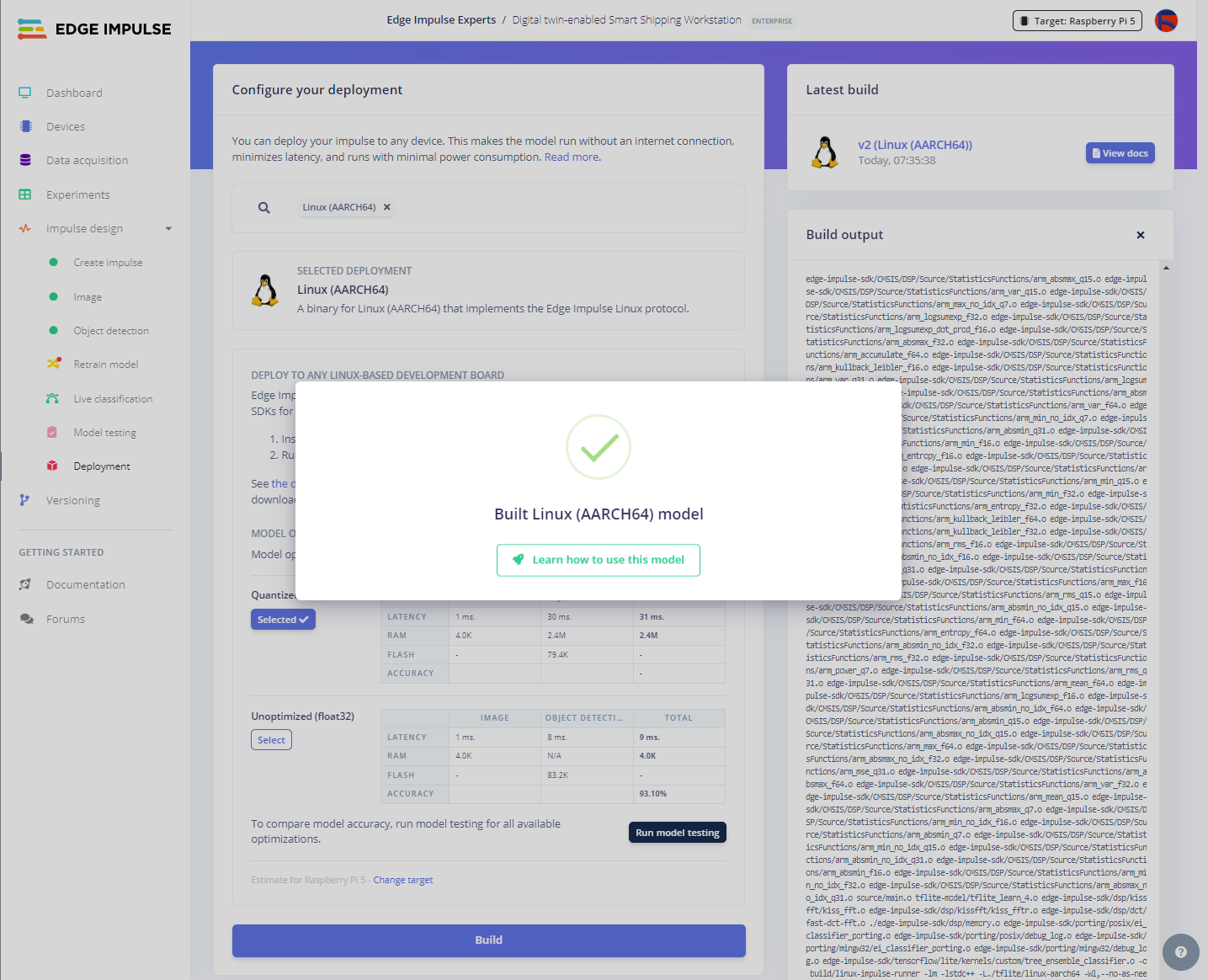
Task: Click the Retrain model shuffle icon
Action: point(54,364)
